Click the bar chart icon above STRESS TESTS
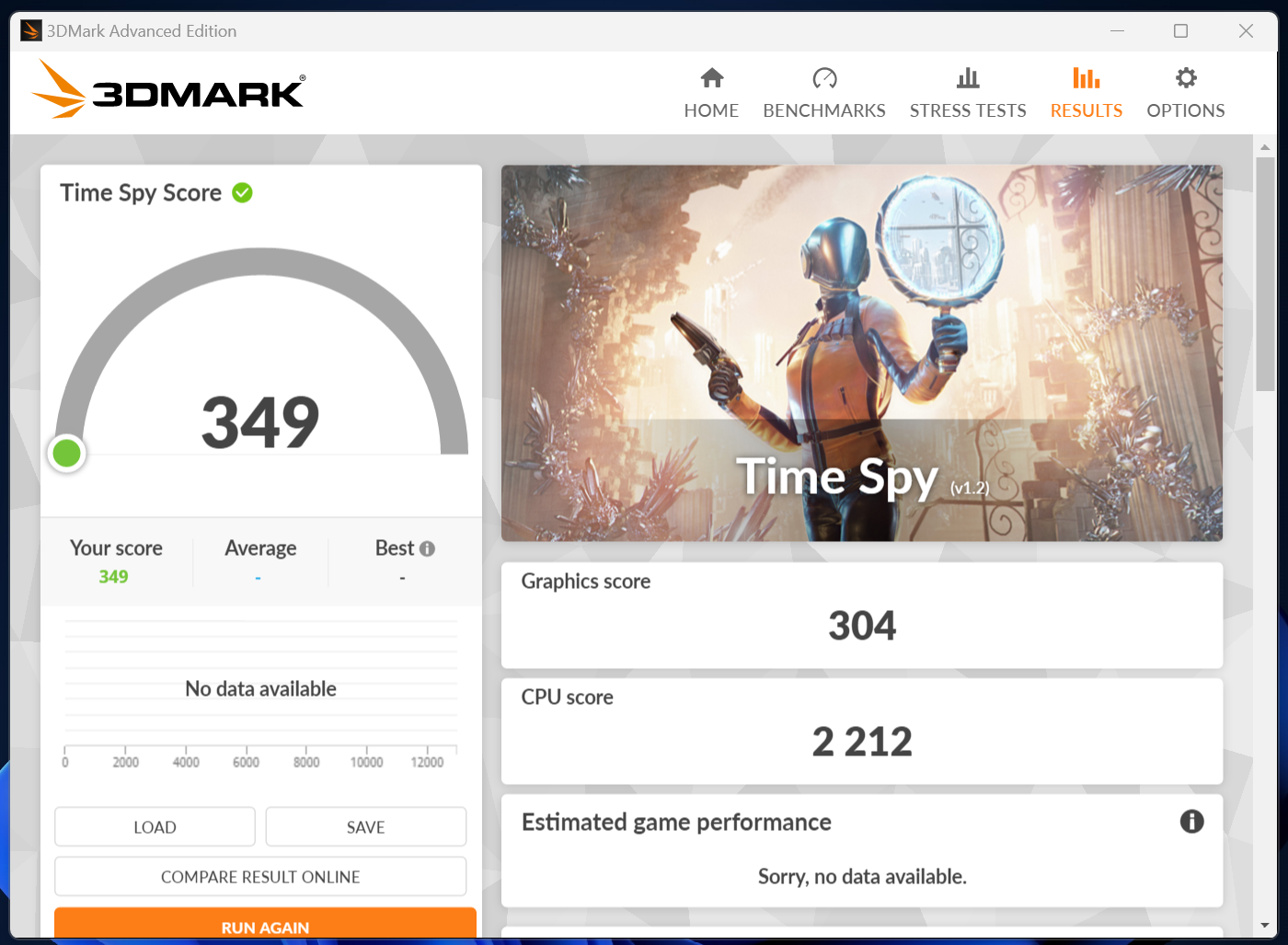The height and width of the screenshot is (945, 1288). (968, 77)
